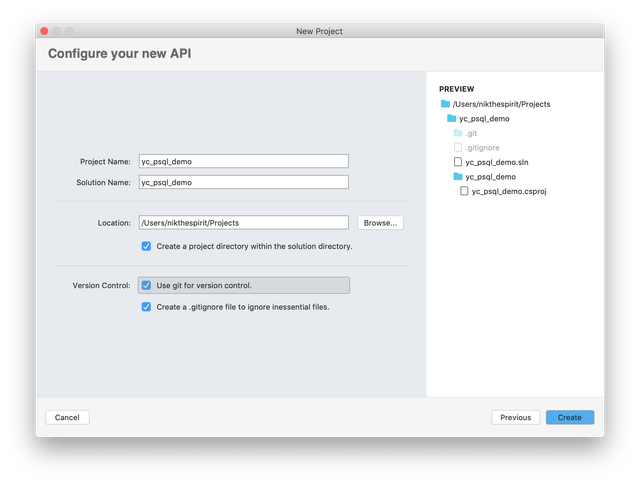Click the top-level yc_psql_demo folder icon
This screenshot has height=484, width=640.
tap(452, 118)
